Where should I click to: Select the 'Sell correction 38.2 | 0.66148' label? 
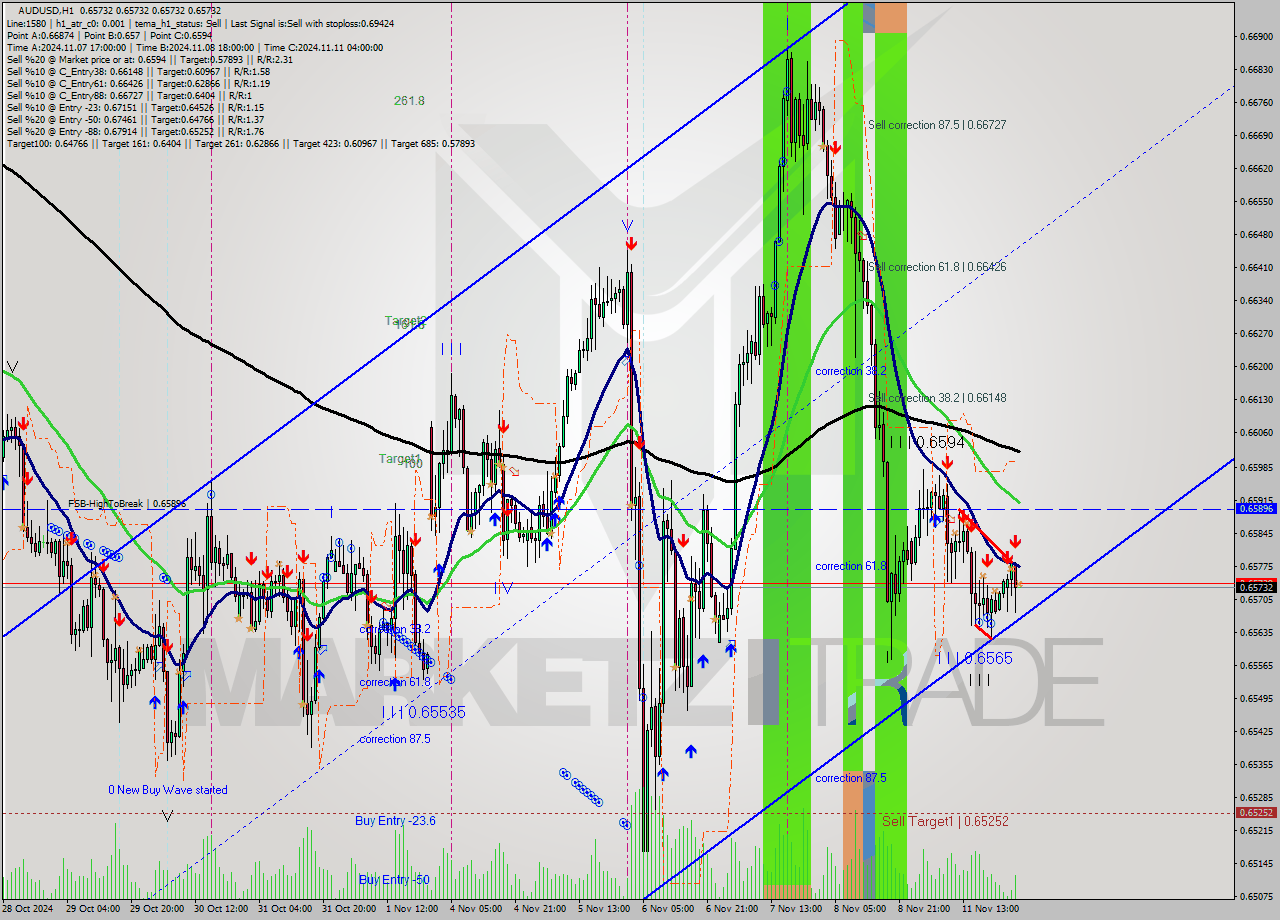click(937, 398)
